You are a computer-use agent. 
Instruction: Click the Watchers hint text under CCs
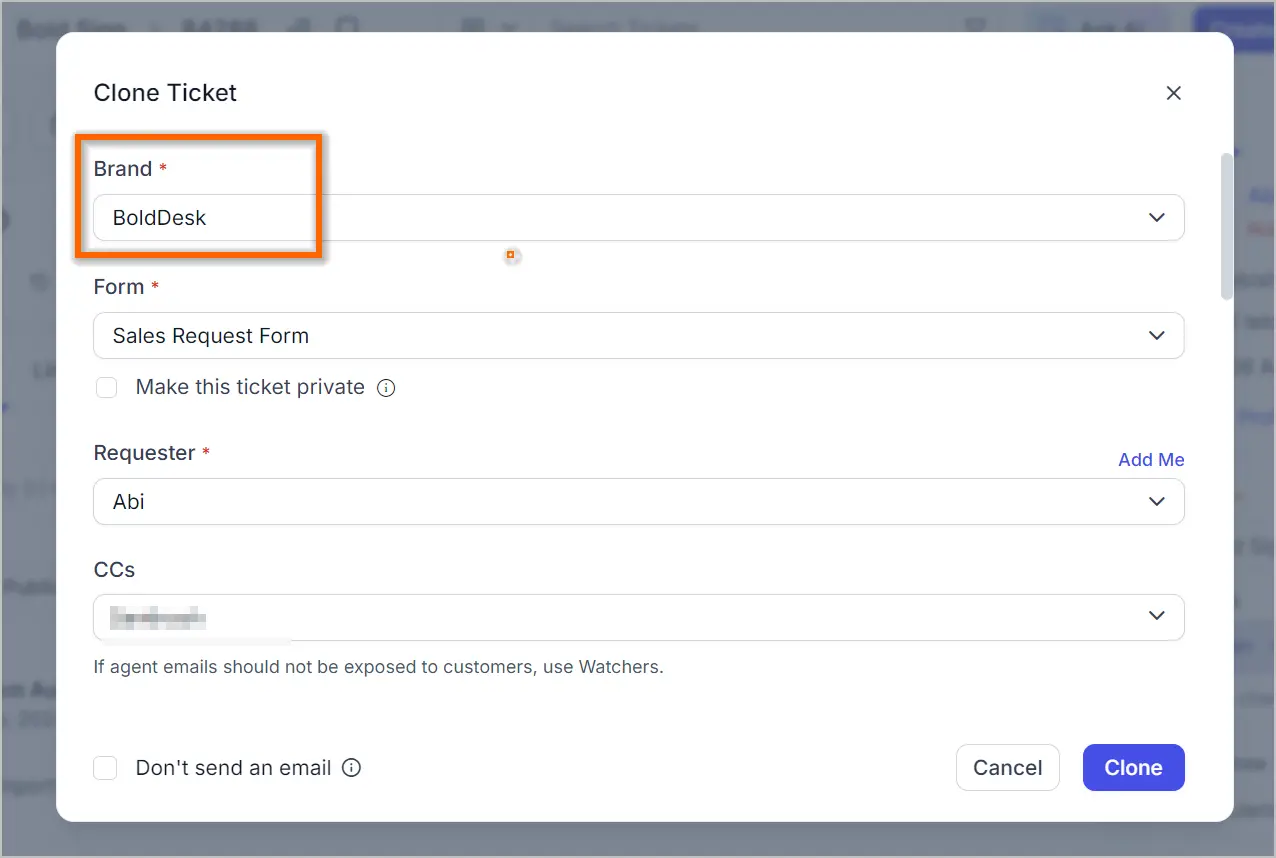pos(378,666)
